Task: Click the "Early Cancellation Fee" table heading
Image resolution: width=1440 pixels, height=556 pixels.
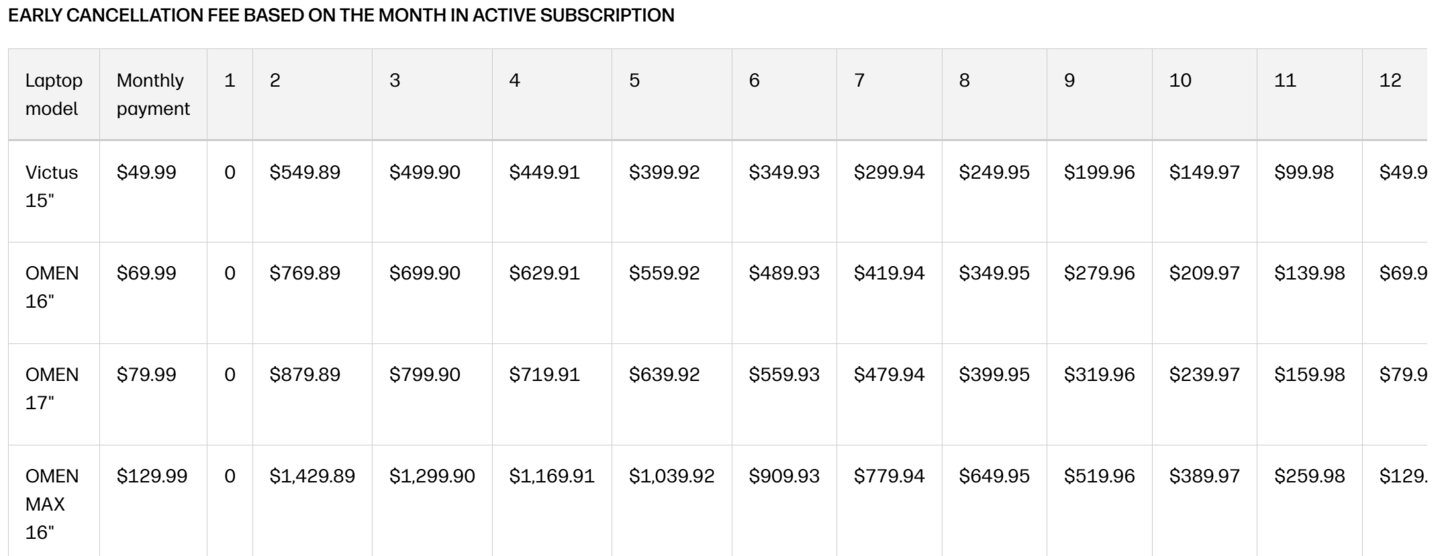Action: click(341, 16)
